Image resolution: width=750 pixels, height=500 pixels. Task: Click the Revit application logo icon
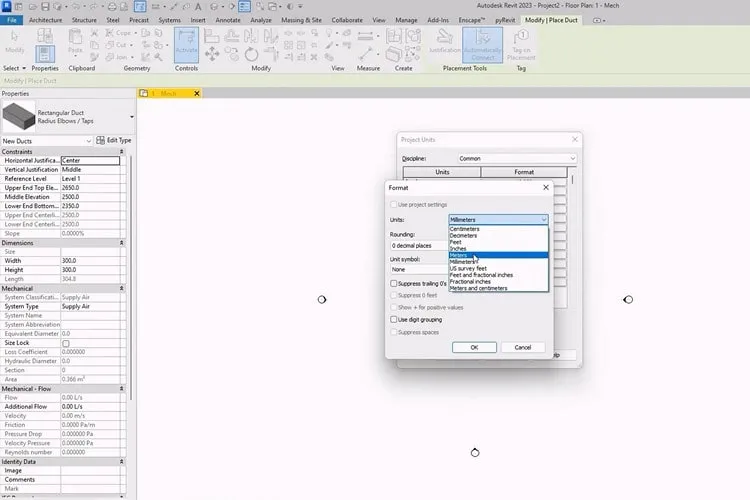[7, 6]
